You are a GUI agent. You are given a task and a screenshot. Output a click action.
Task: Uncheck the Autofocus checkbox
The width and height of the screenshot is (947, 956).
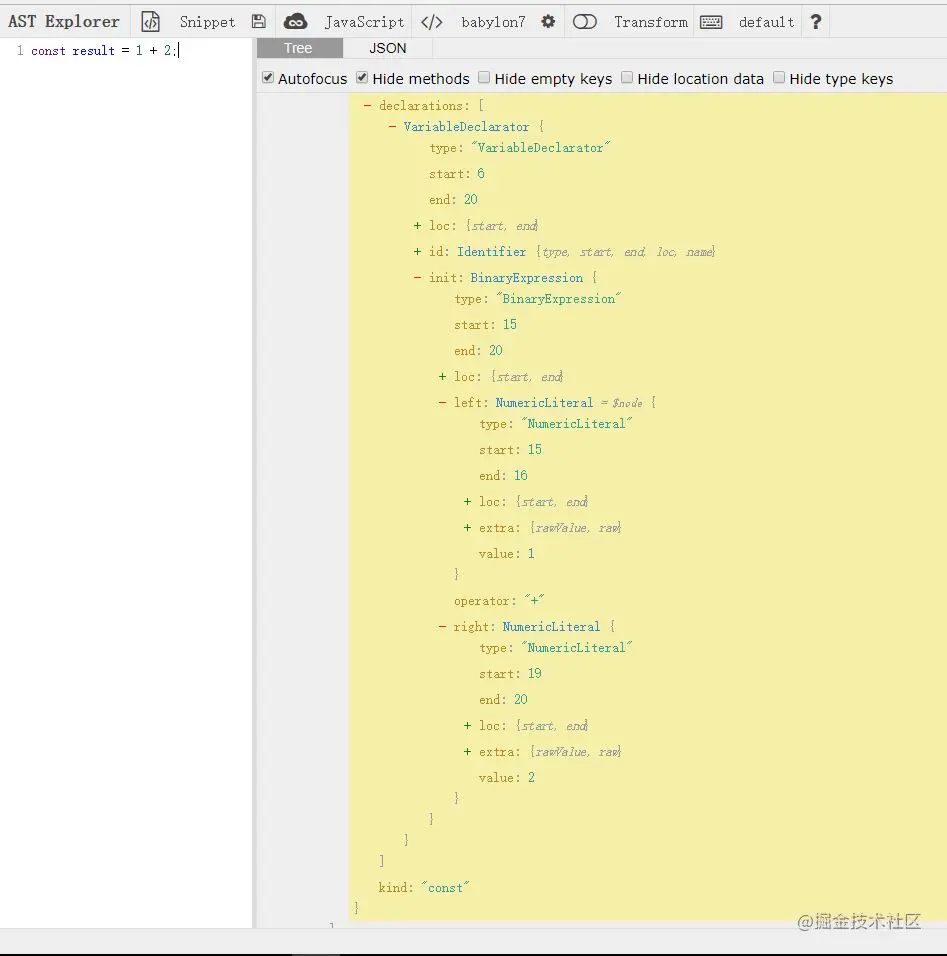[268, 77]
